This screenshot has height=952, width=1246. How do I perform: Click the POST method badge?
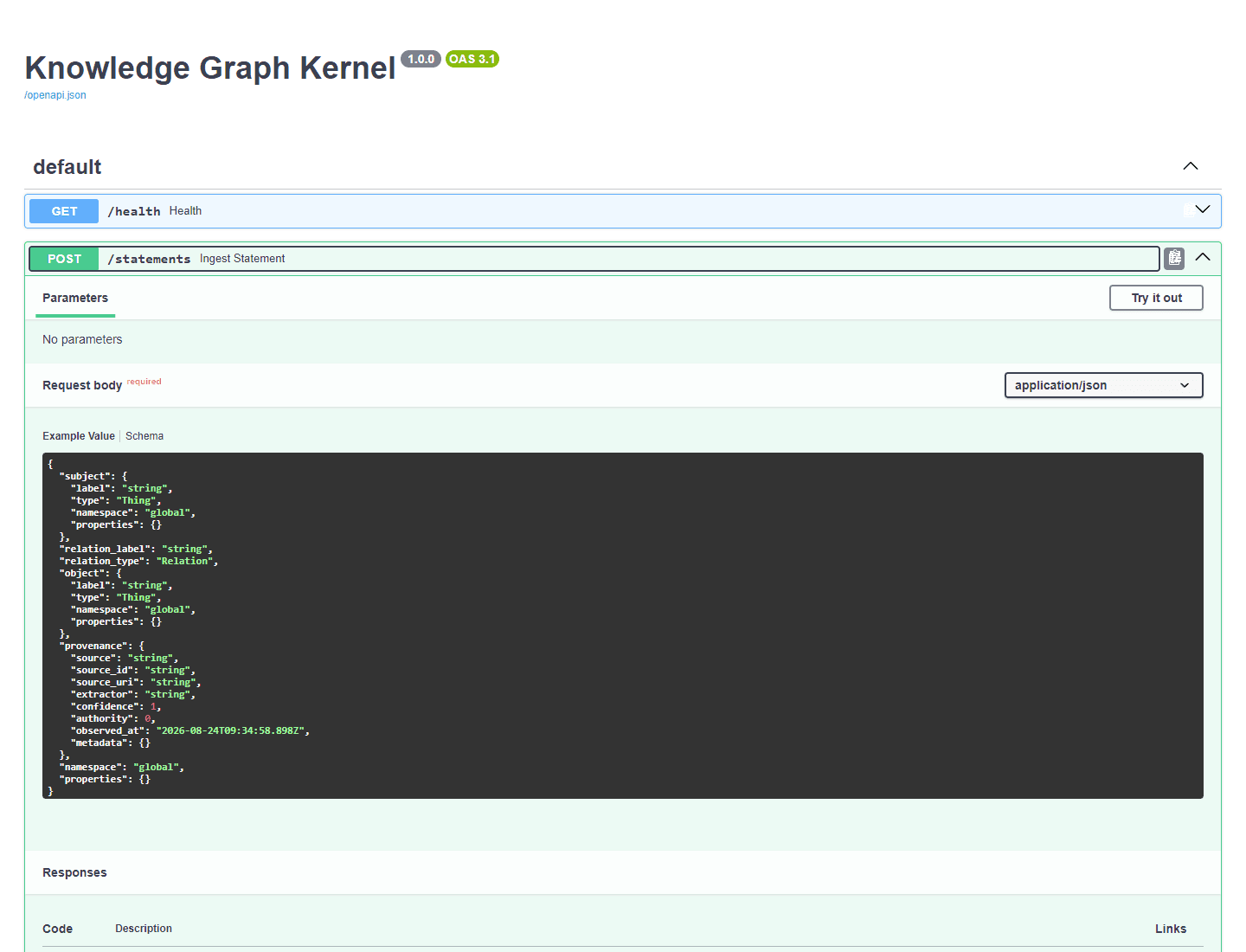coord(64,259)
